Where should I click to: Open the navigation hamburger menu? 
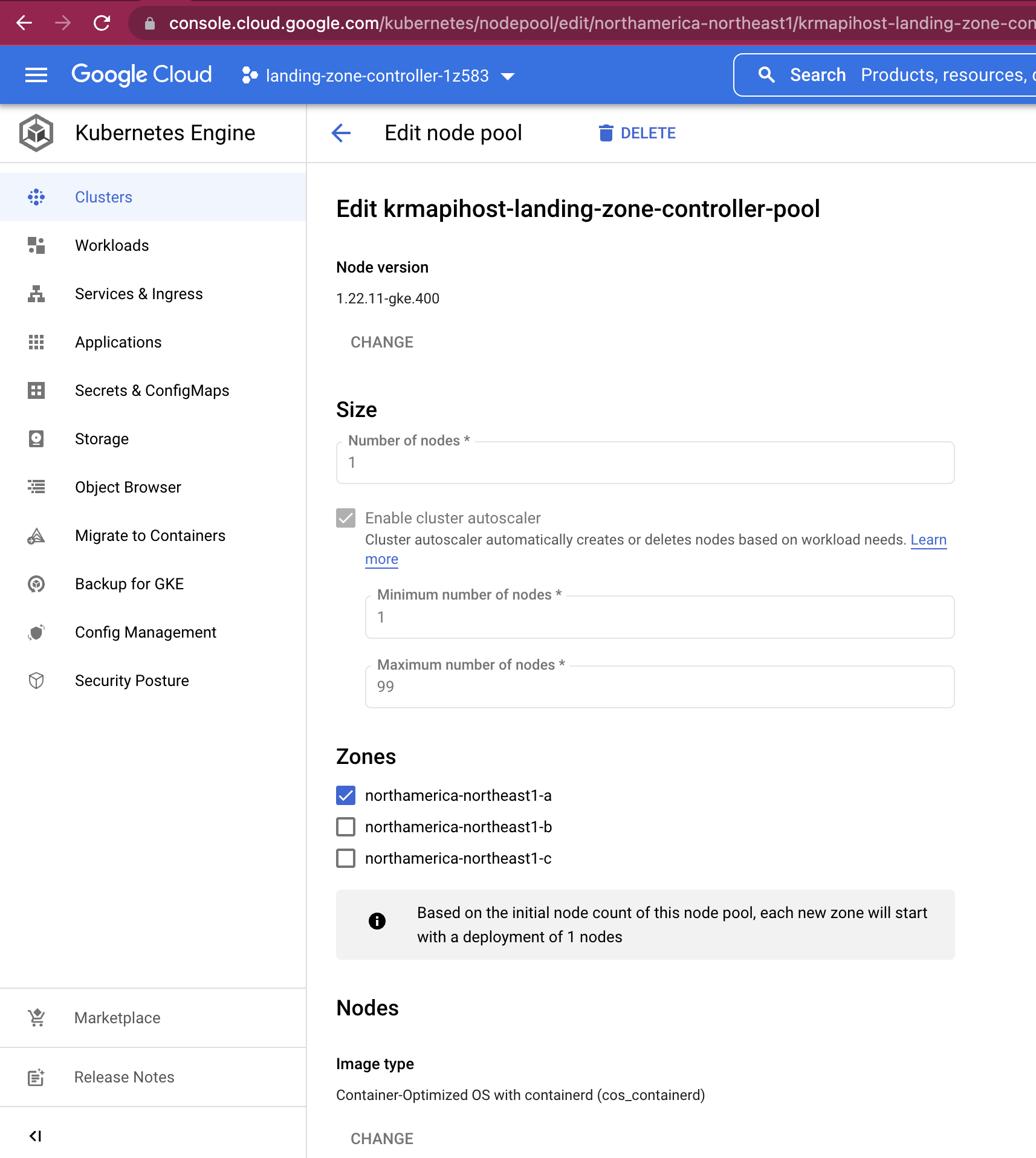[36, 74]
